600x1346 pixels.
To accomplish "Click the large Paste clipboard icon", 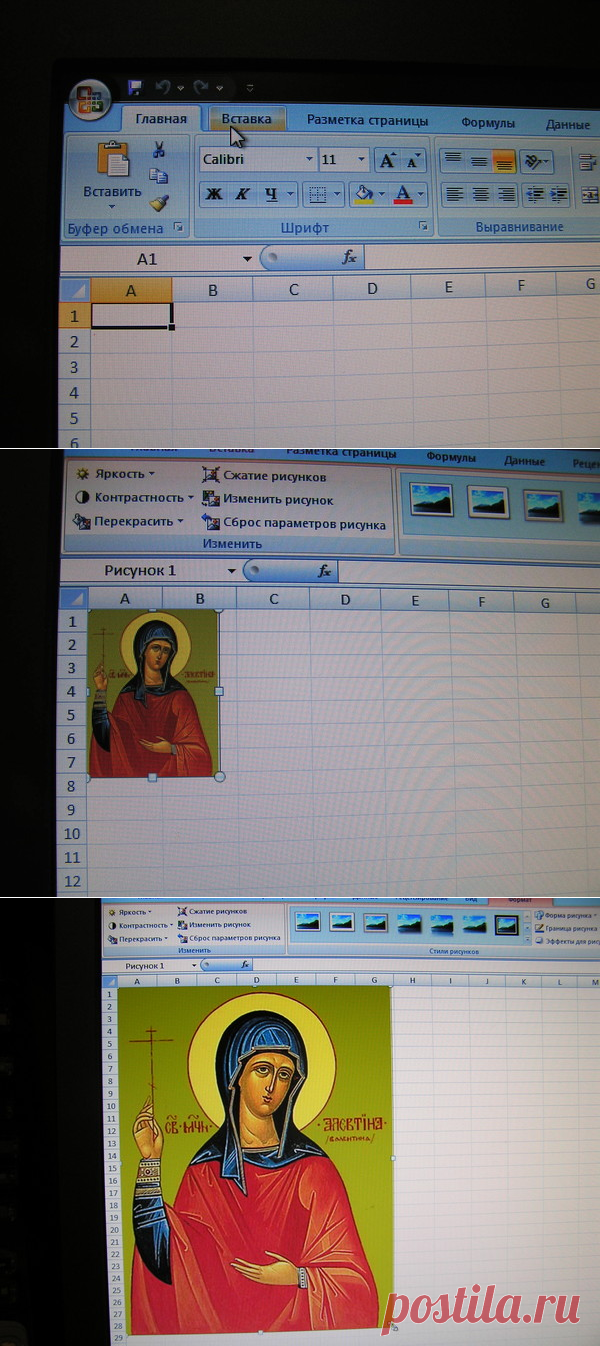I will pyautogui.click(x=114, y=160).
